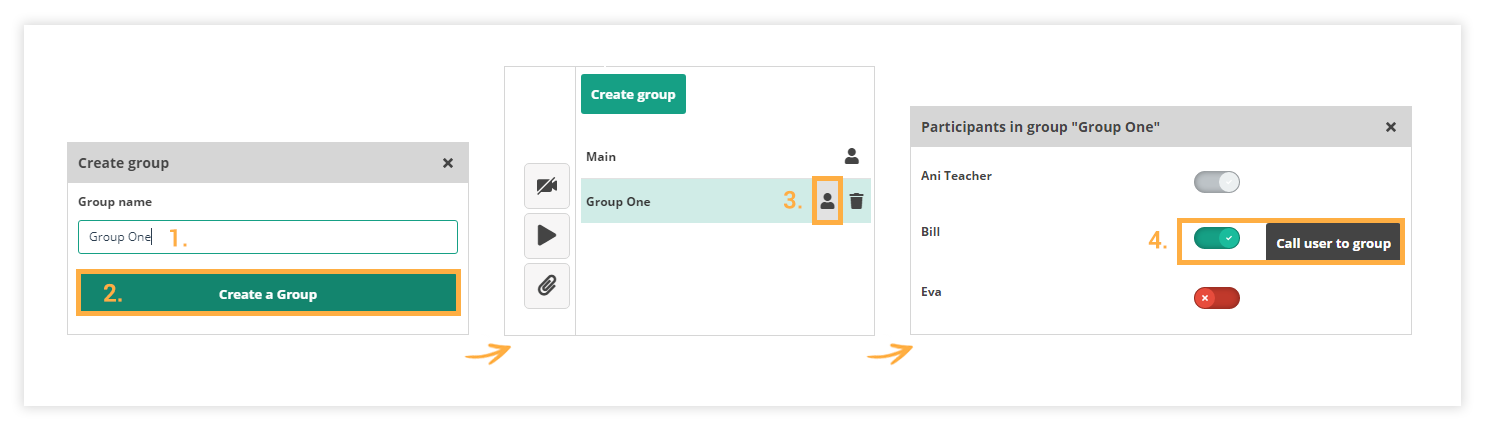The height and width of the screenshot is (431, 1485).
Task: Click the paperclip attachment icon
Action: [547, 286]
